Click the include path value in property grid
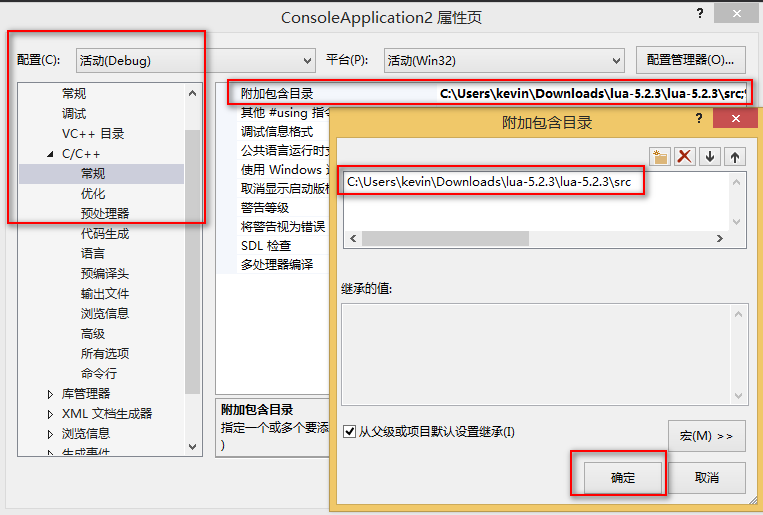 (x=593, y=93)
